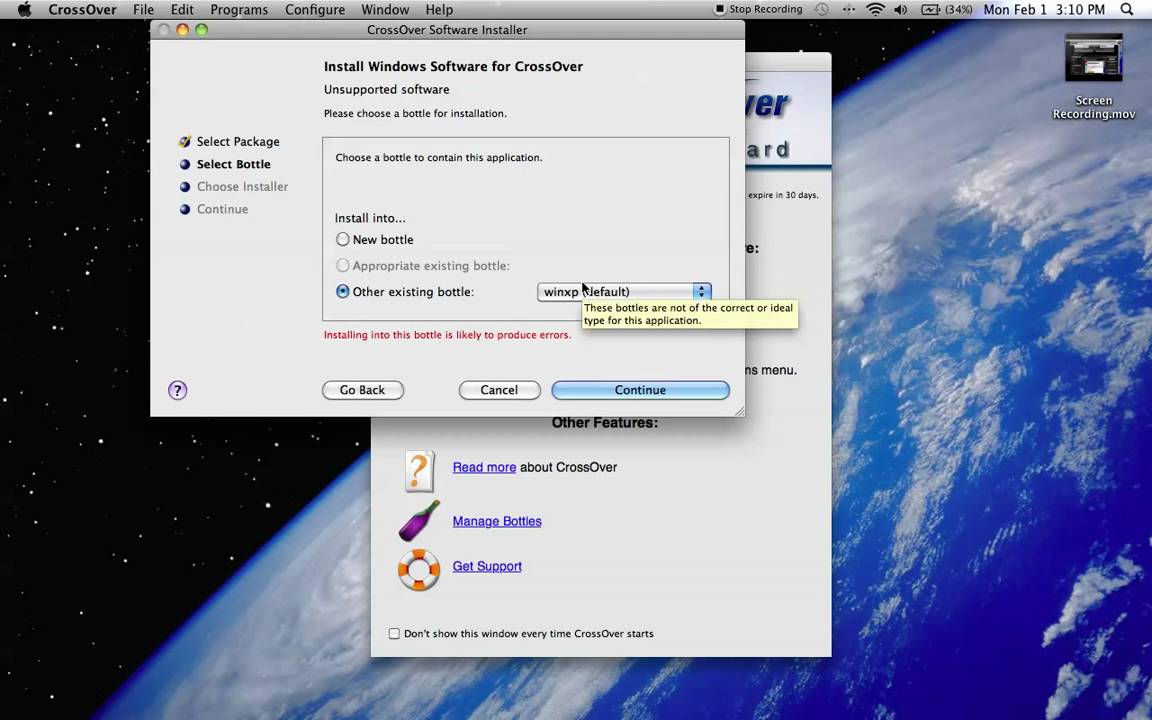Open the CrossOver application menu
The height and width of the screenshot is (720, 1152).
pos(81,10)
